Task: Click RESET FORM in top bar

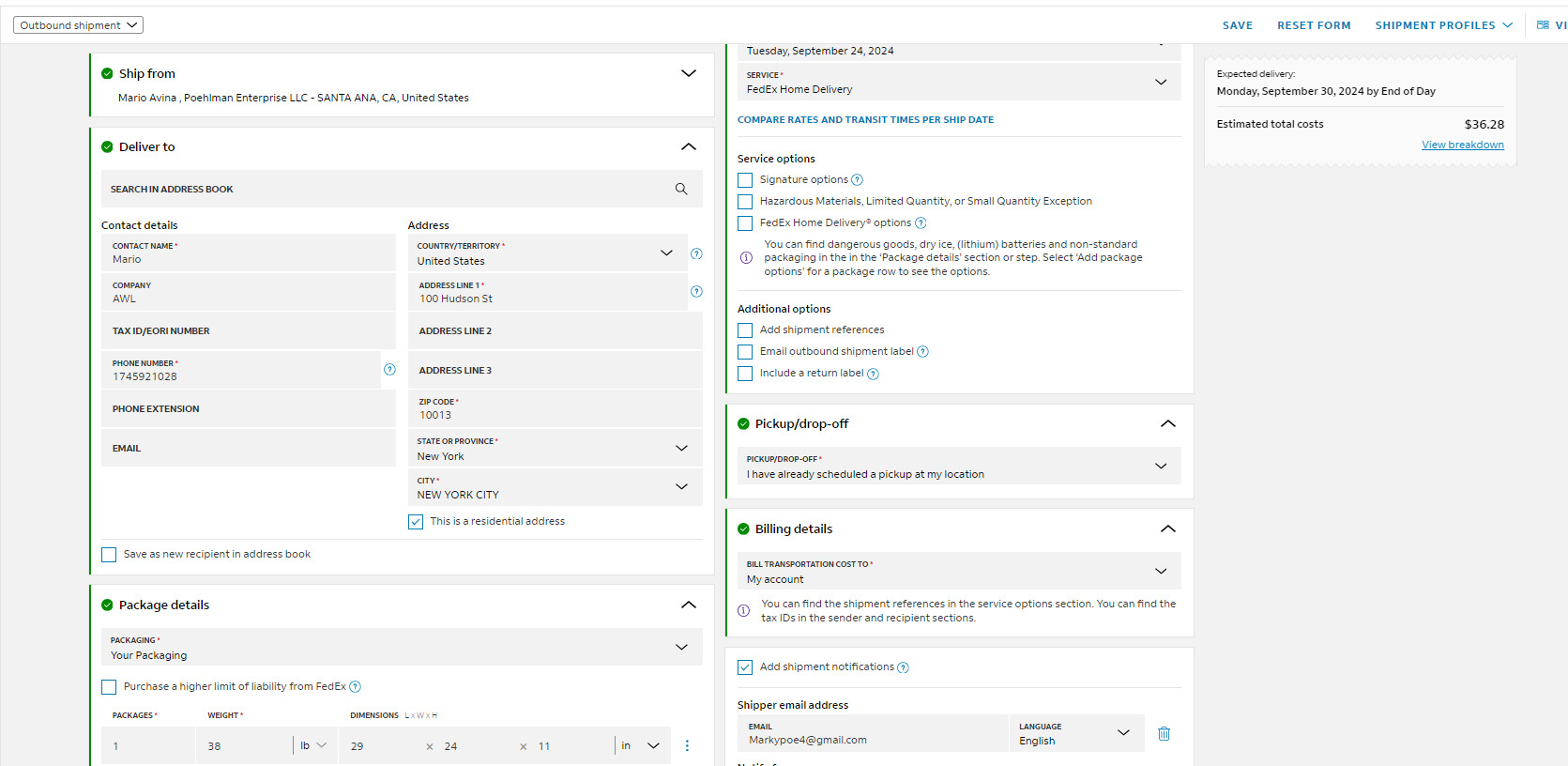Action: coord(1314,25)
